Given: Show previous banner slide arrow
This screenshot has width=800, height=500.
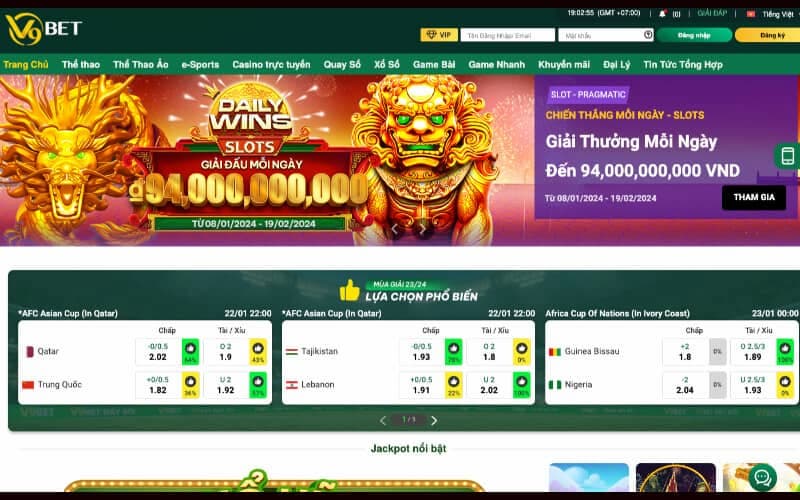Looking at the screenshot, I should tap(394, 230).
